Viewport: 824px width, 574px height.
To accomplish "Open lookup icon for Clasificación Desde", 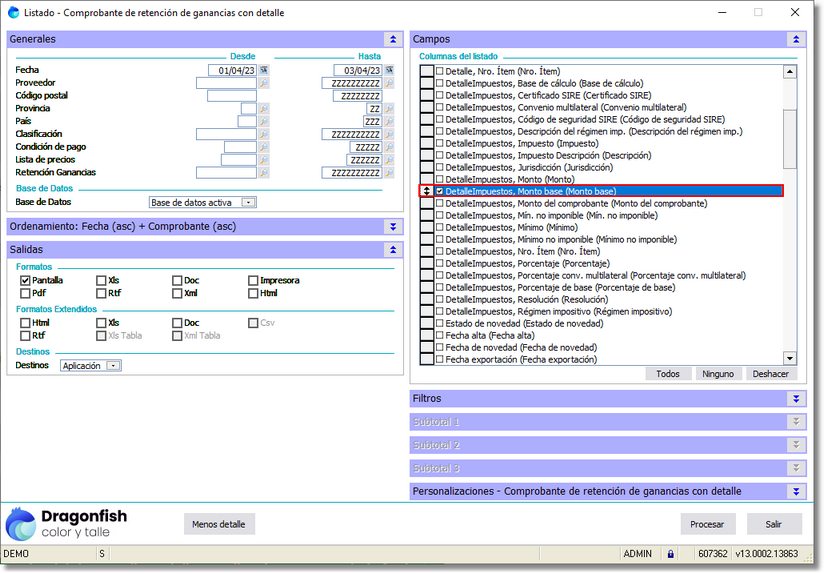I will [x=264, y=134].
